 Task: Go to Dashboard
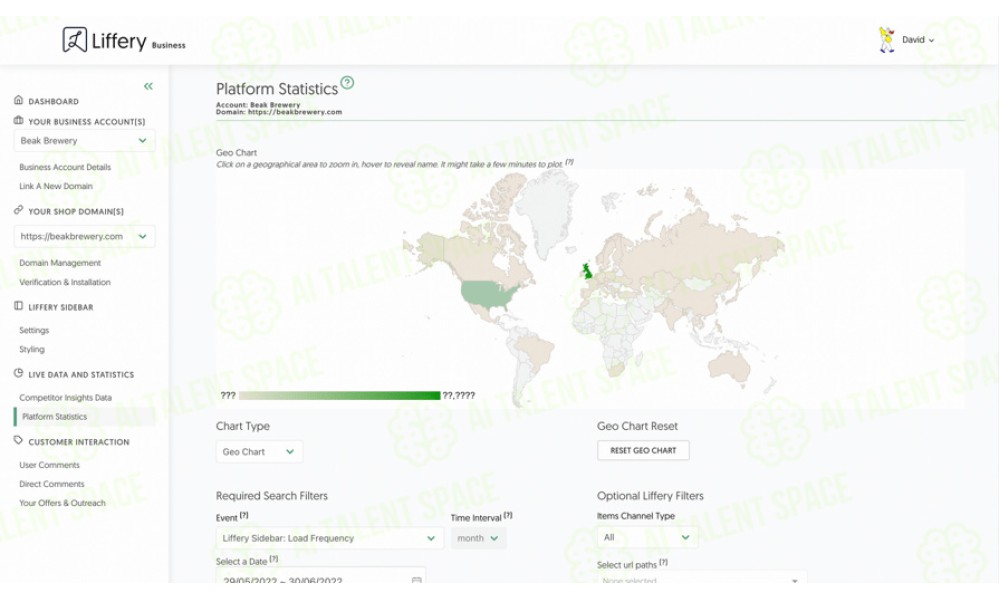pos(54,101)
